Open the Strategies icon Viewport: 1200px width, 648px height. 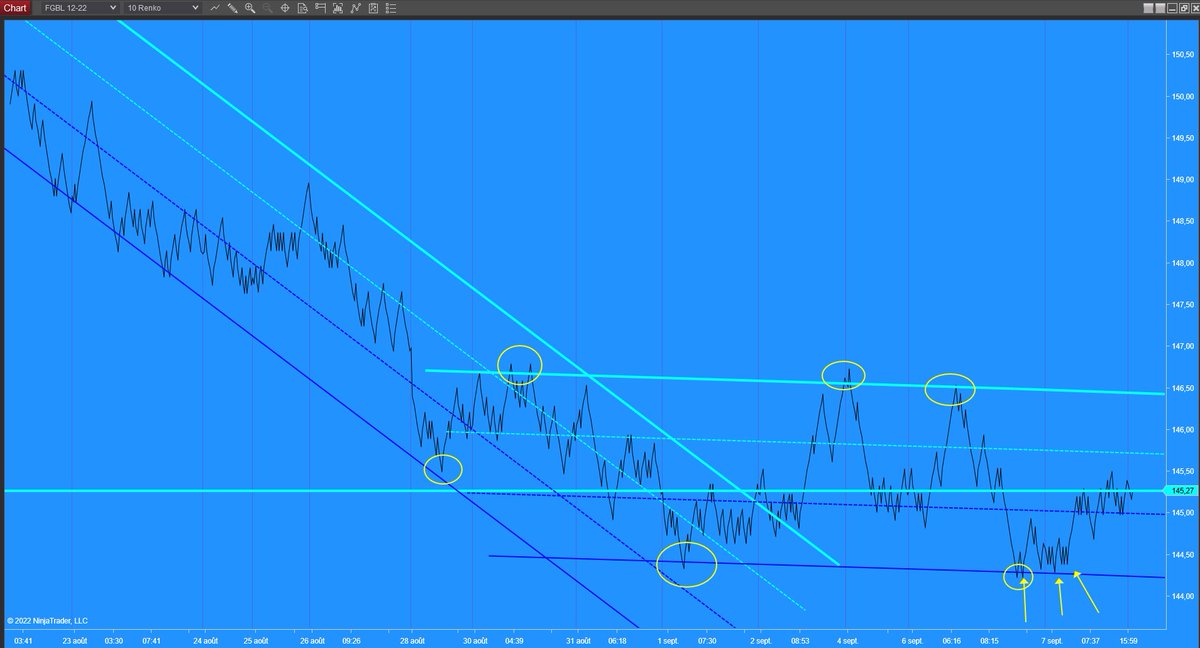point(374,8)
